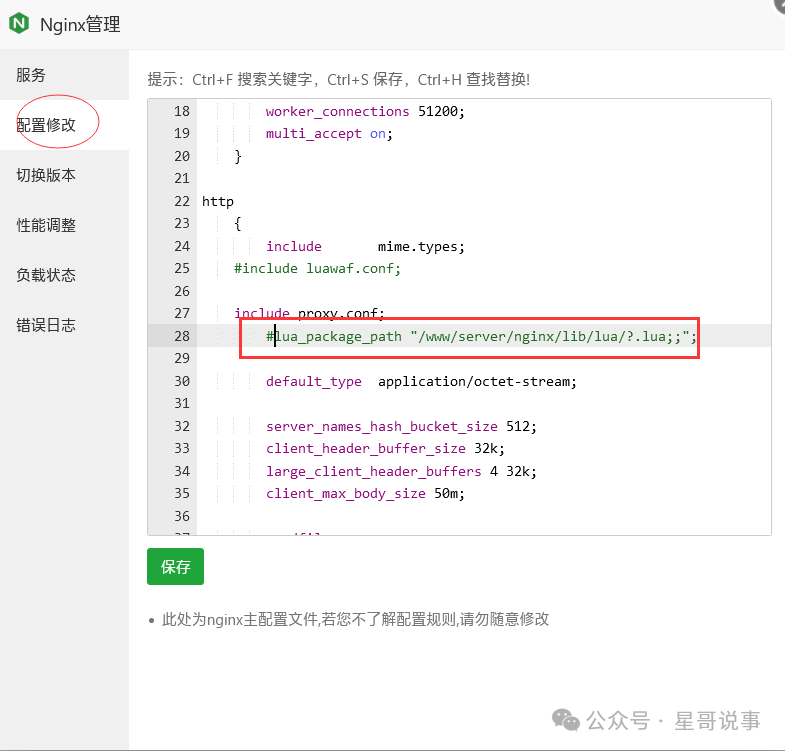Screen dimensions: 785x751
Task: Click line number 36 in gutter
Action: point(182,516)
